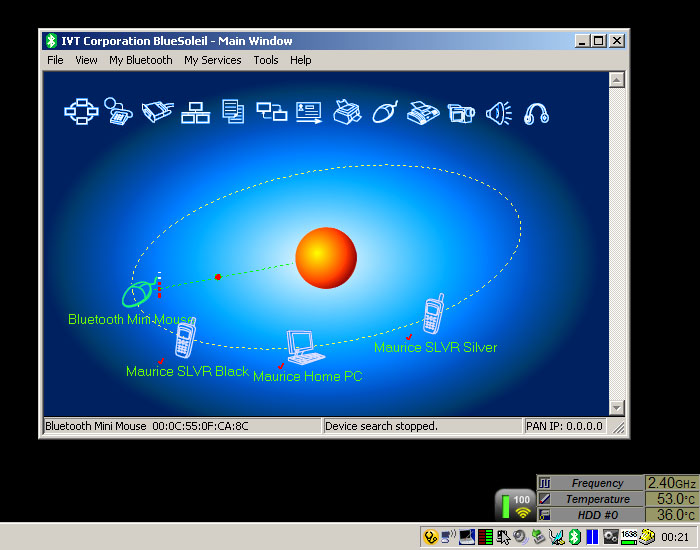Select the Basic Imaging camera icon
The width and height of the screenshot is (700, 550).
tap(461, 112)
